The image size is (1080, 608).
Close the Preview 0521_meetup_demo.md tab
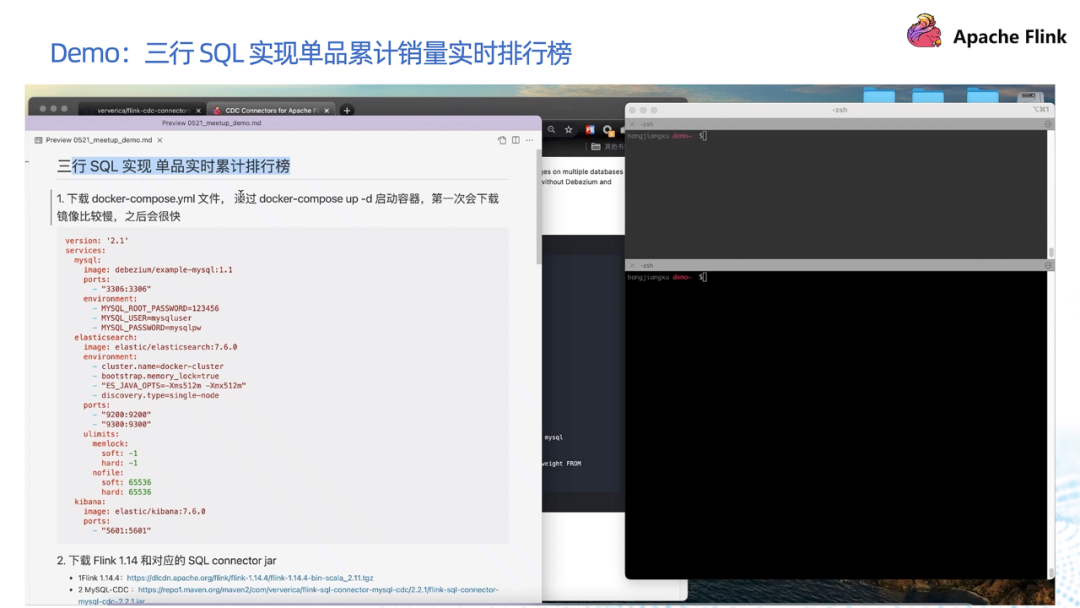click(x=160, y=140)
